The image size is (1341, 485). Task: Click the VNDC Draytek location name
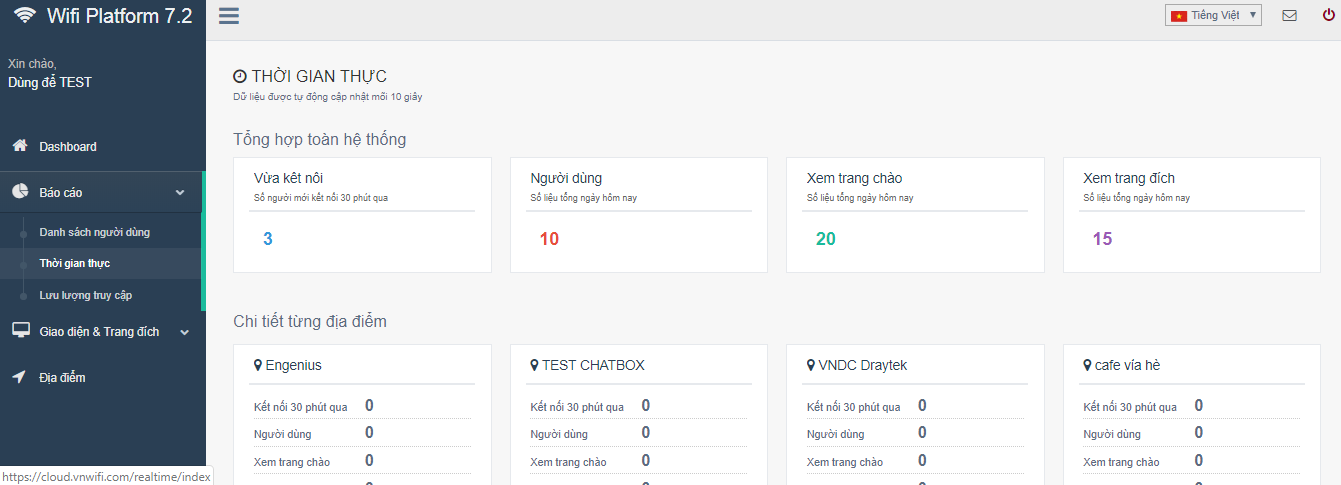(862, 365)
